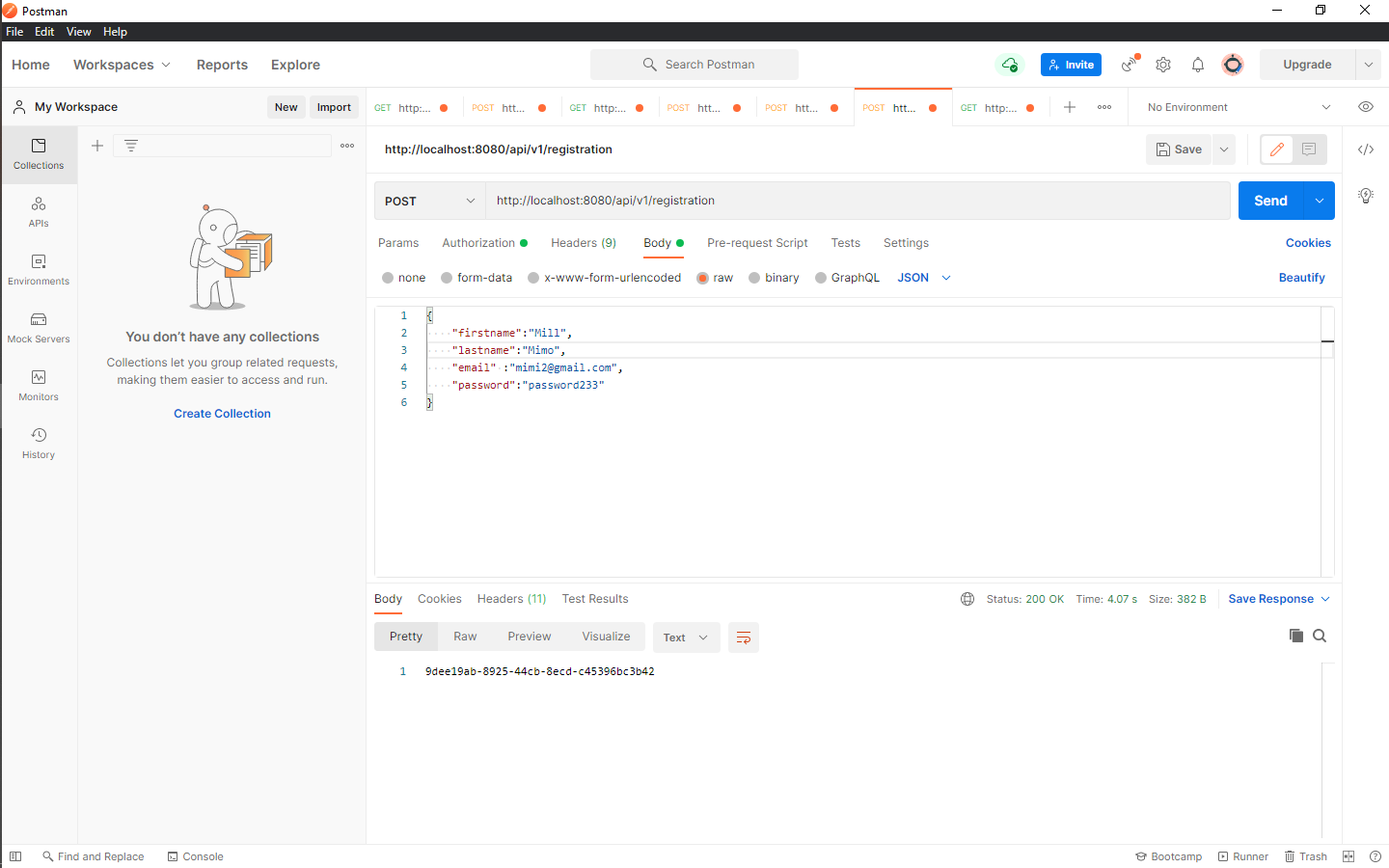Switch to the Raw response view

pyautogui.click(x=465, y=637)
